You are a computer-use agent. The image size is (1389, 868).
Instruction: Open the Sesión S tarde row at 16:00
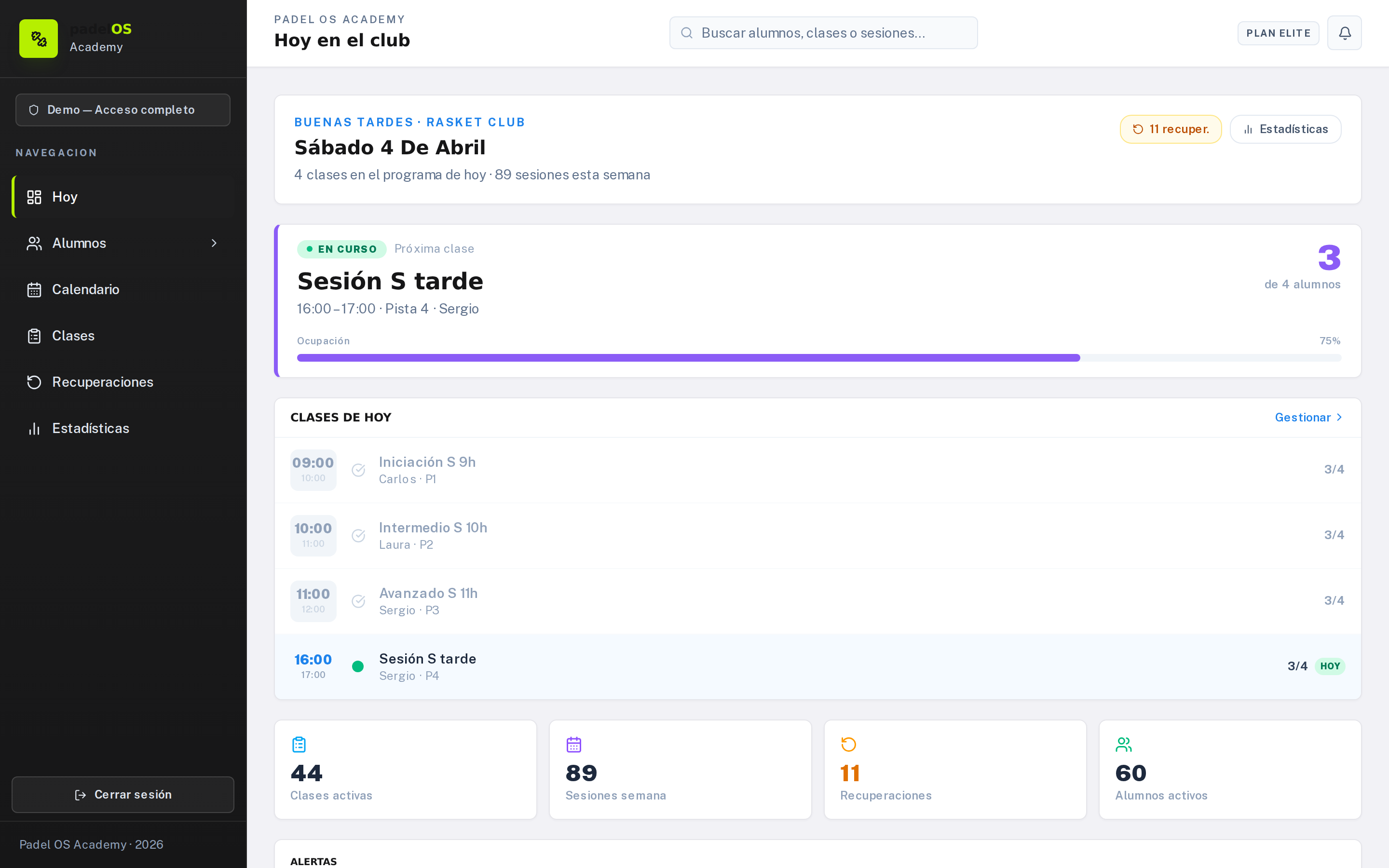(x=817, y=666)
